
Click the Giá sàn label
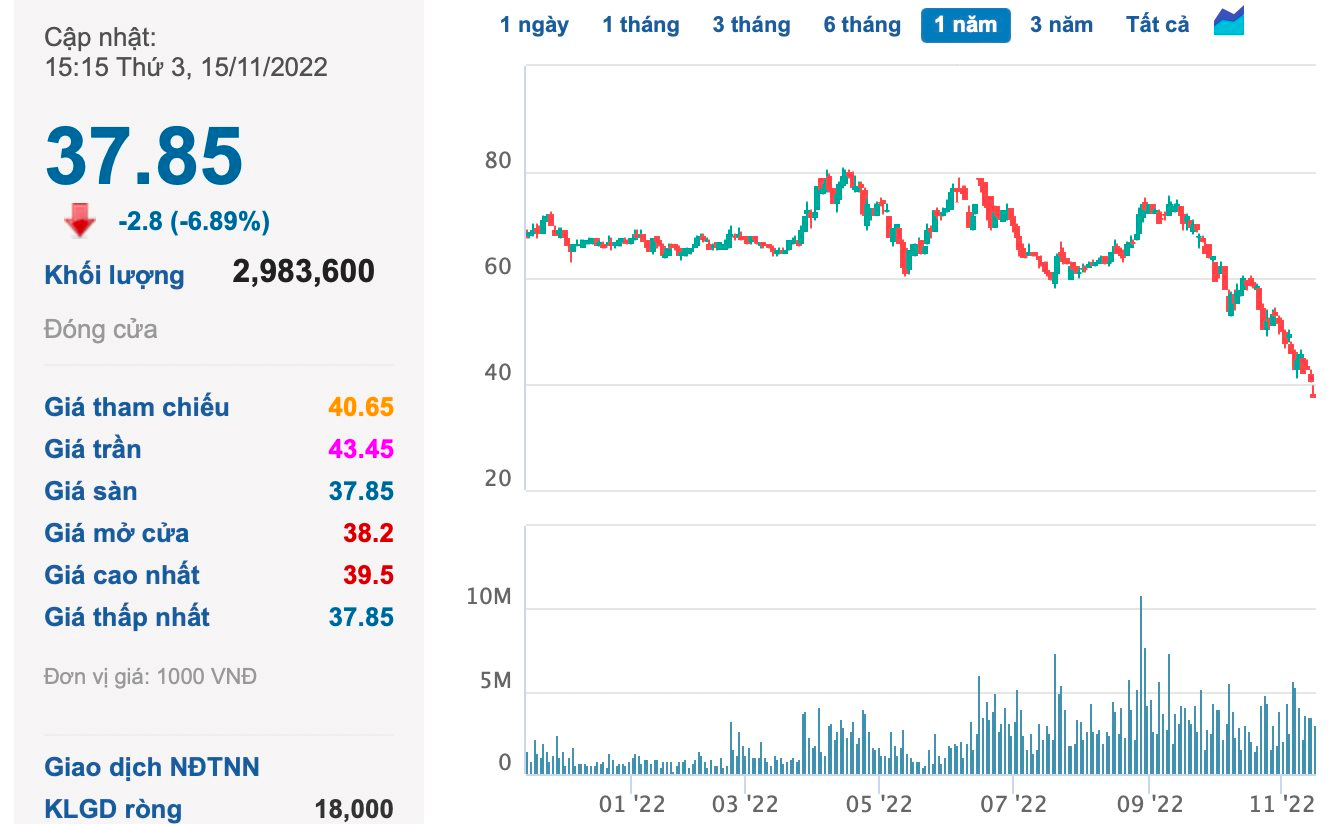coord(91,491)
